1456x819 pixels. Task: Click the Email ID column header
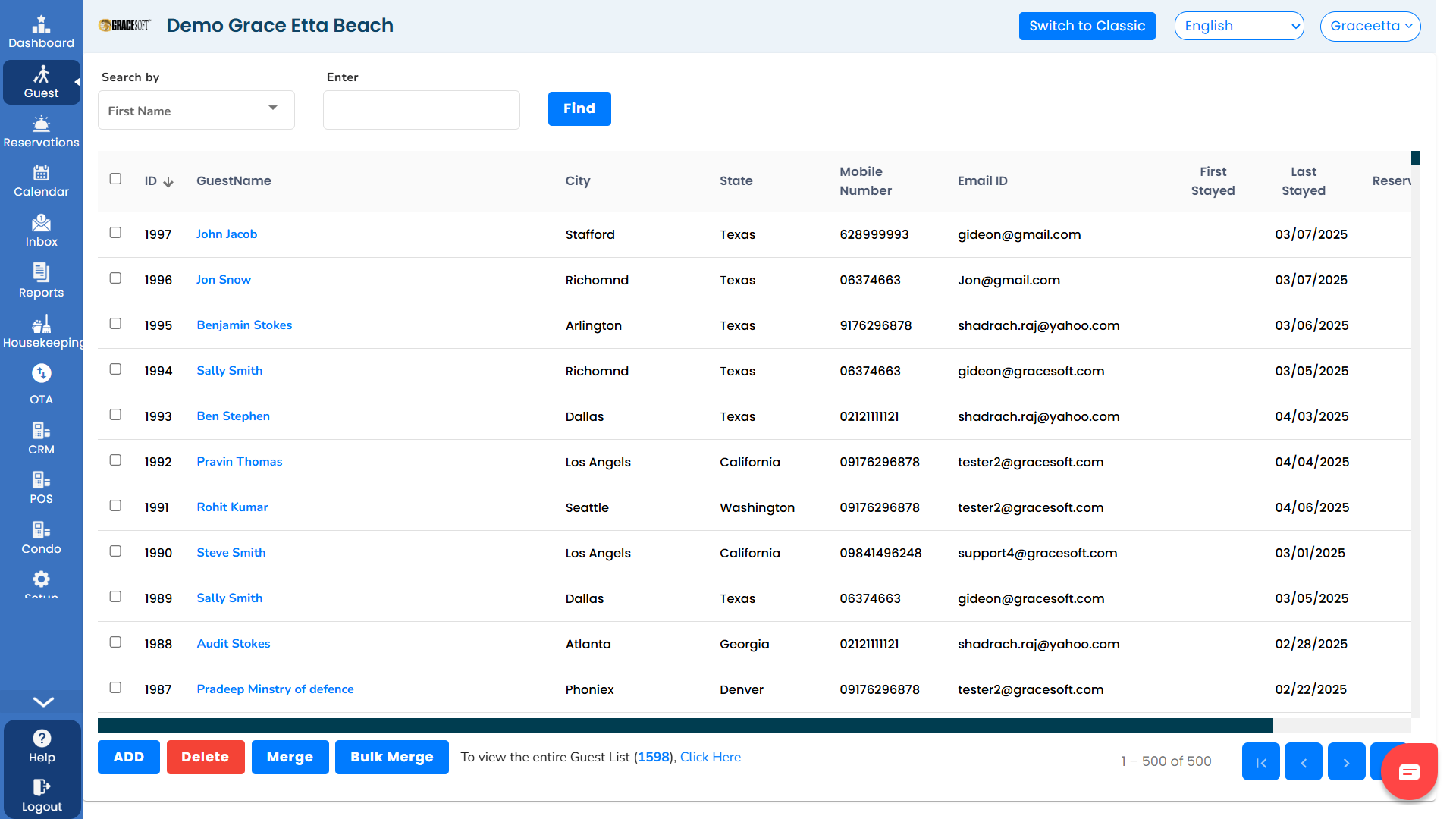pos(982,181)
